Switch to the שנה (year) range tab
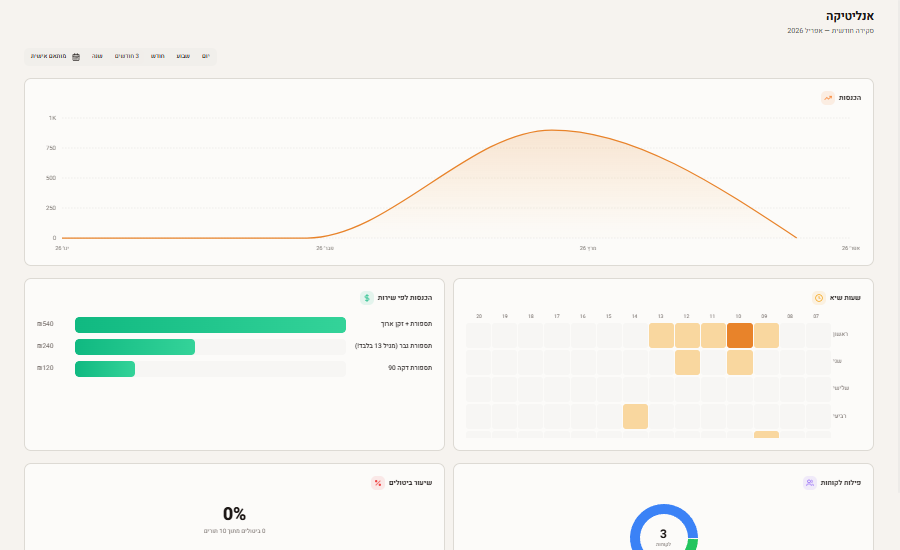900x550 pixels. [x=97, y=56]
